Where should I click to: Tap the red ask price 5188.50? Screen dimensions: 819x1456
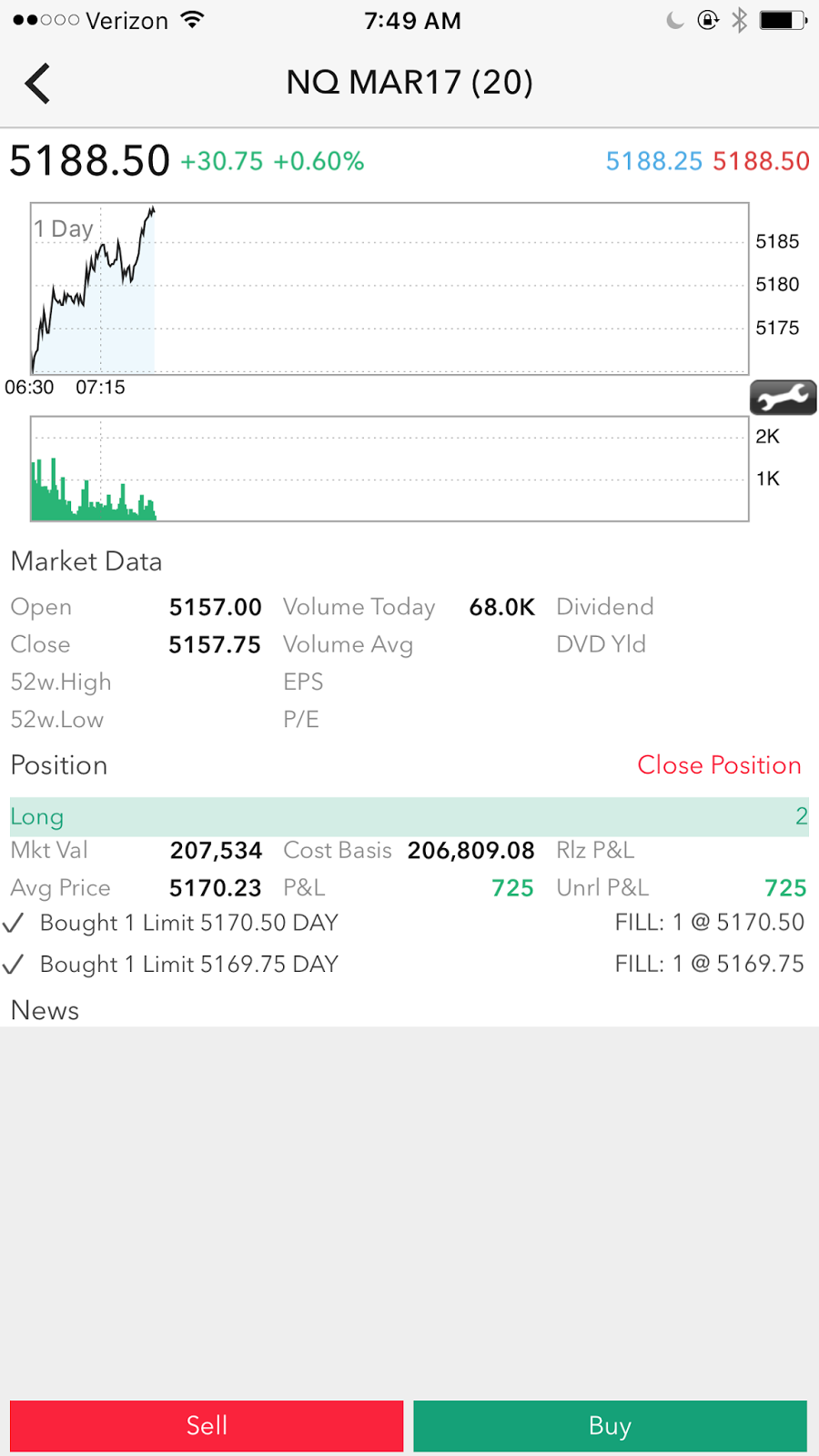pyautogui.click(x=761, y=161)
